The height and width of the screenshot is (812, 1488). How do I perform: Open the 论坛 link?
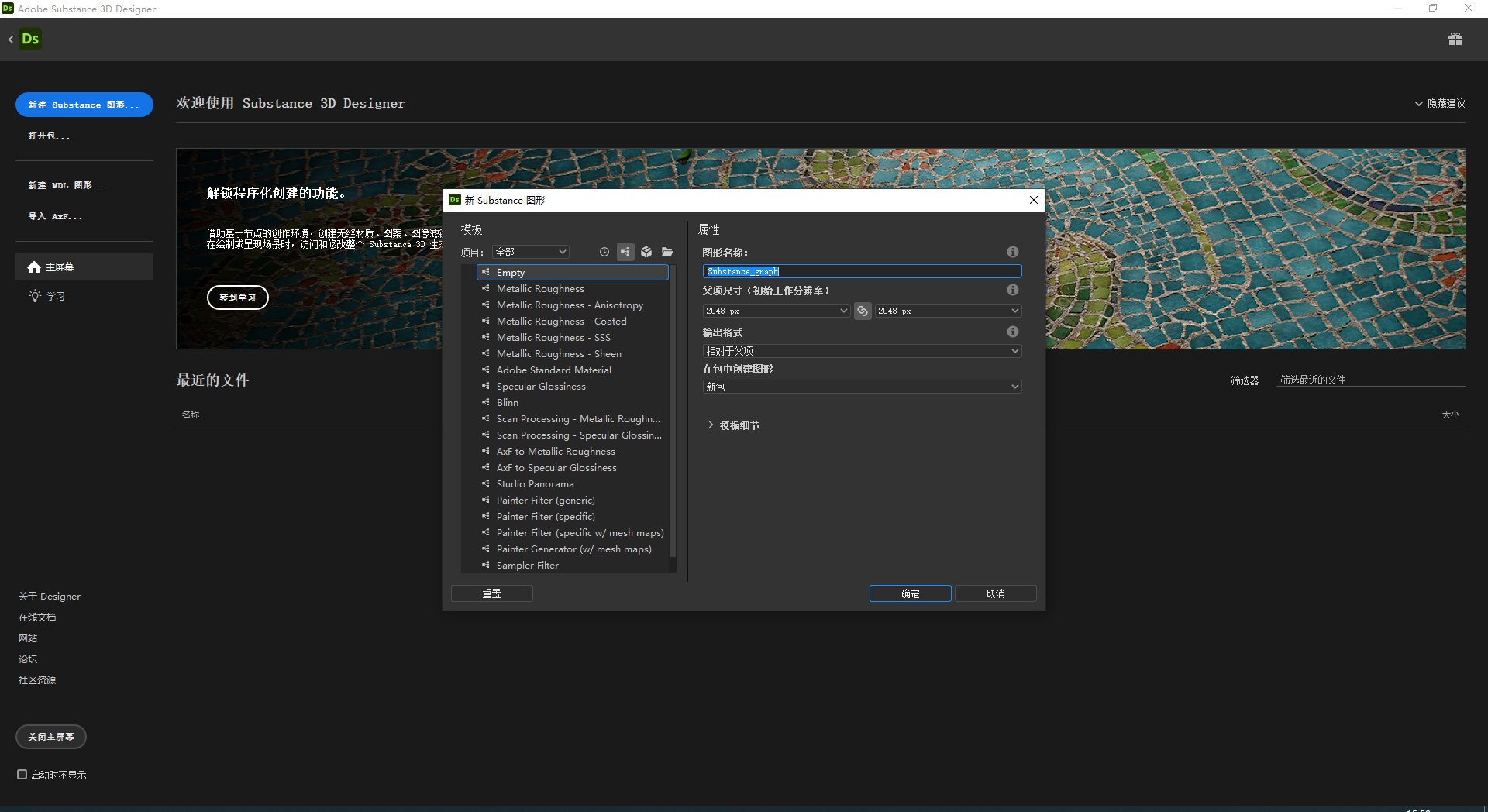(28, 659)
